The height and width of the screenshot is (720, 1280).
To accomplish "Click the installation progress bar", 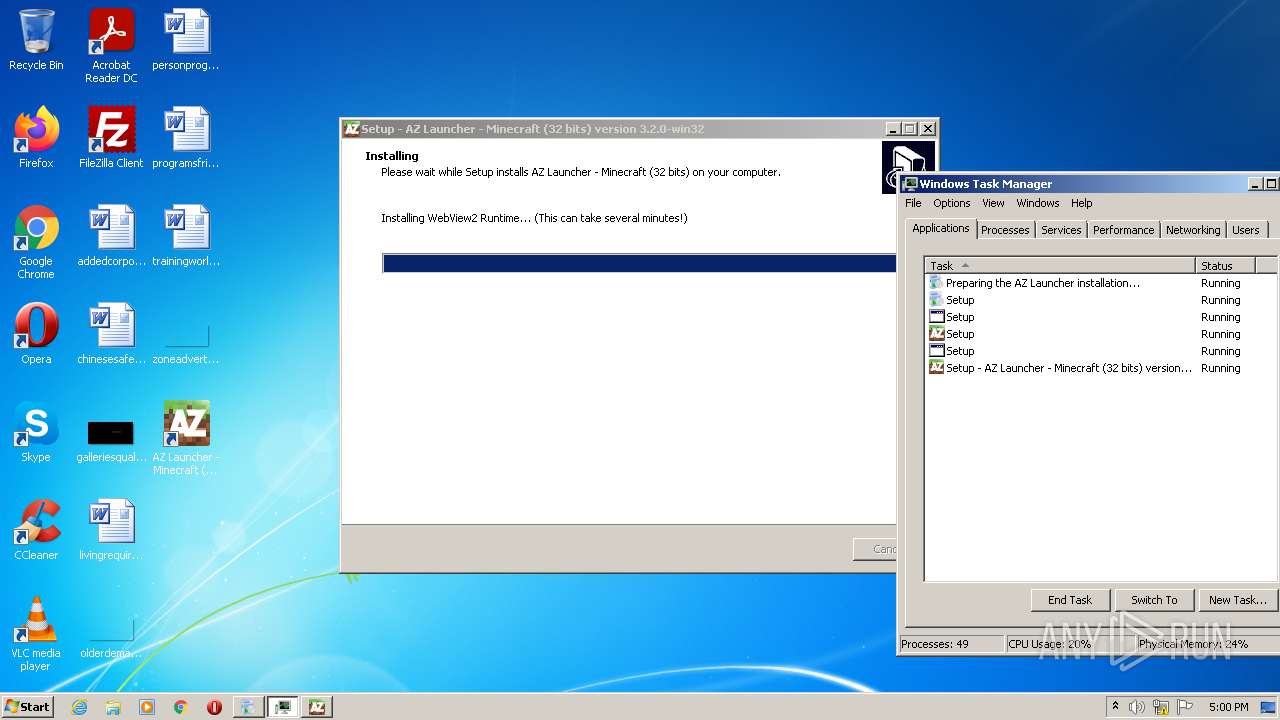I will point(639,263).
